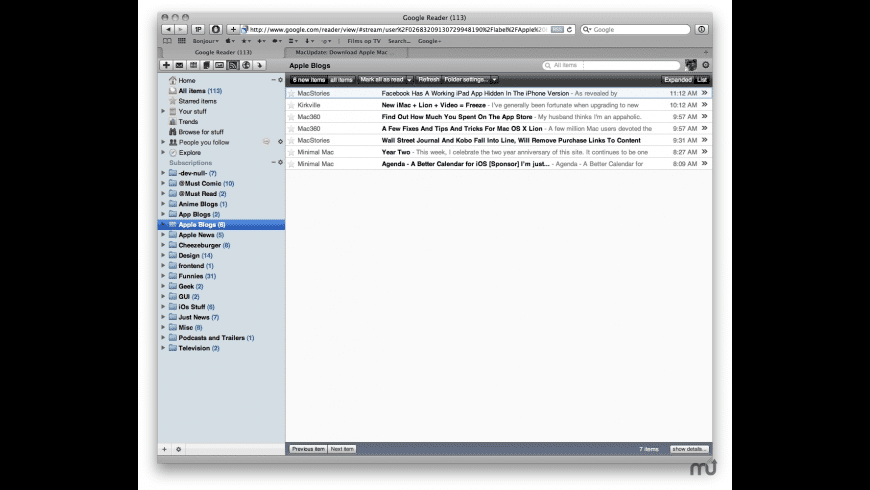Open the gear options icon top right
This screenshot has width=870, height=490.
[706, 65]
